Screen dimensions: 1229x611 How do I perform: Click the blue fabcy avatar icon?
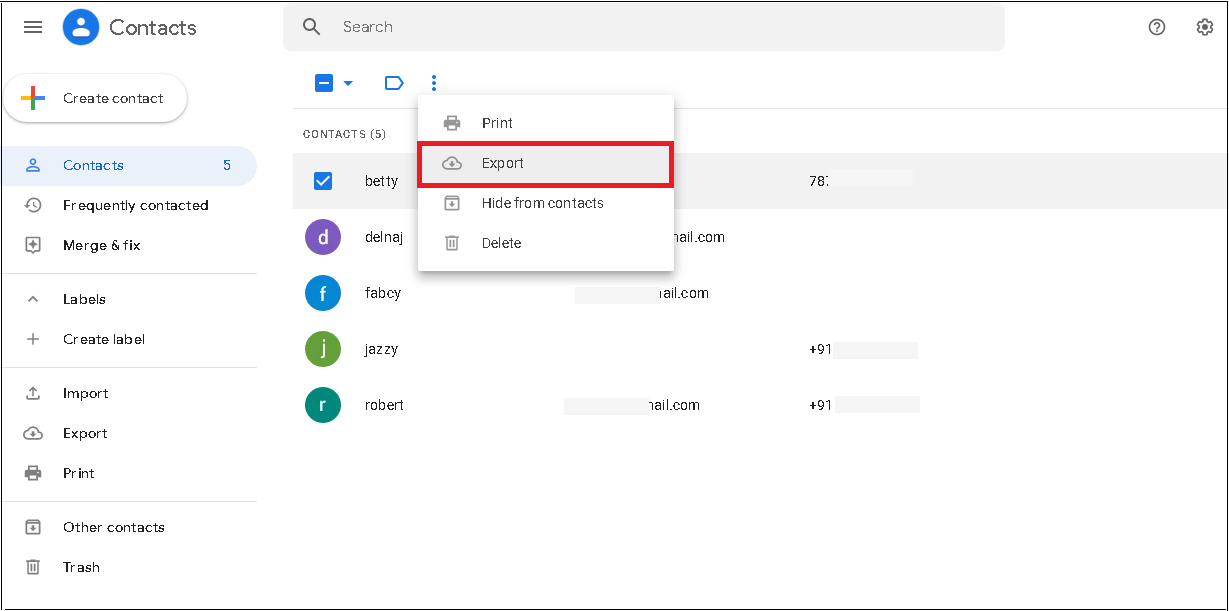pos(323,293)
